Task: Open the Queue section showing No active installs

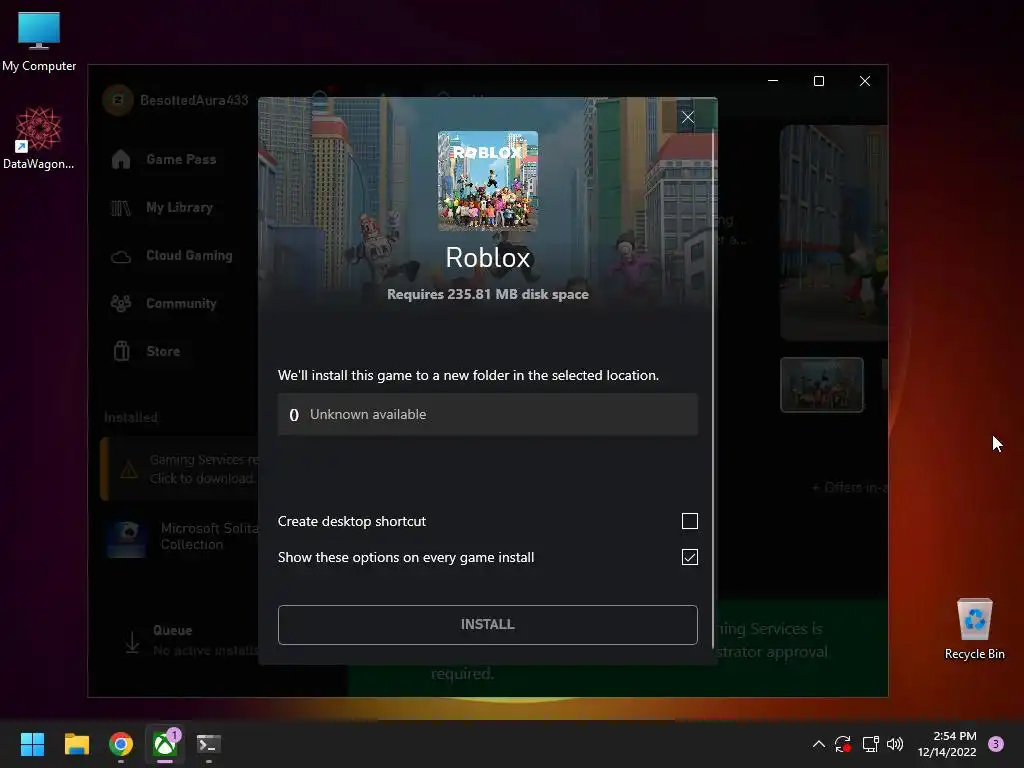Action: [189, 641]
